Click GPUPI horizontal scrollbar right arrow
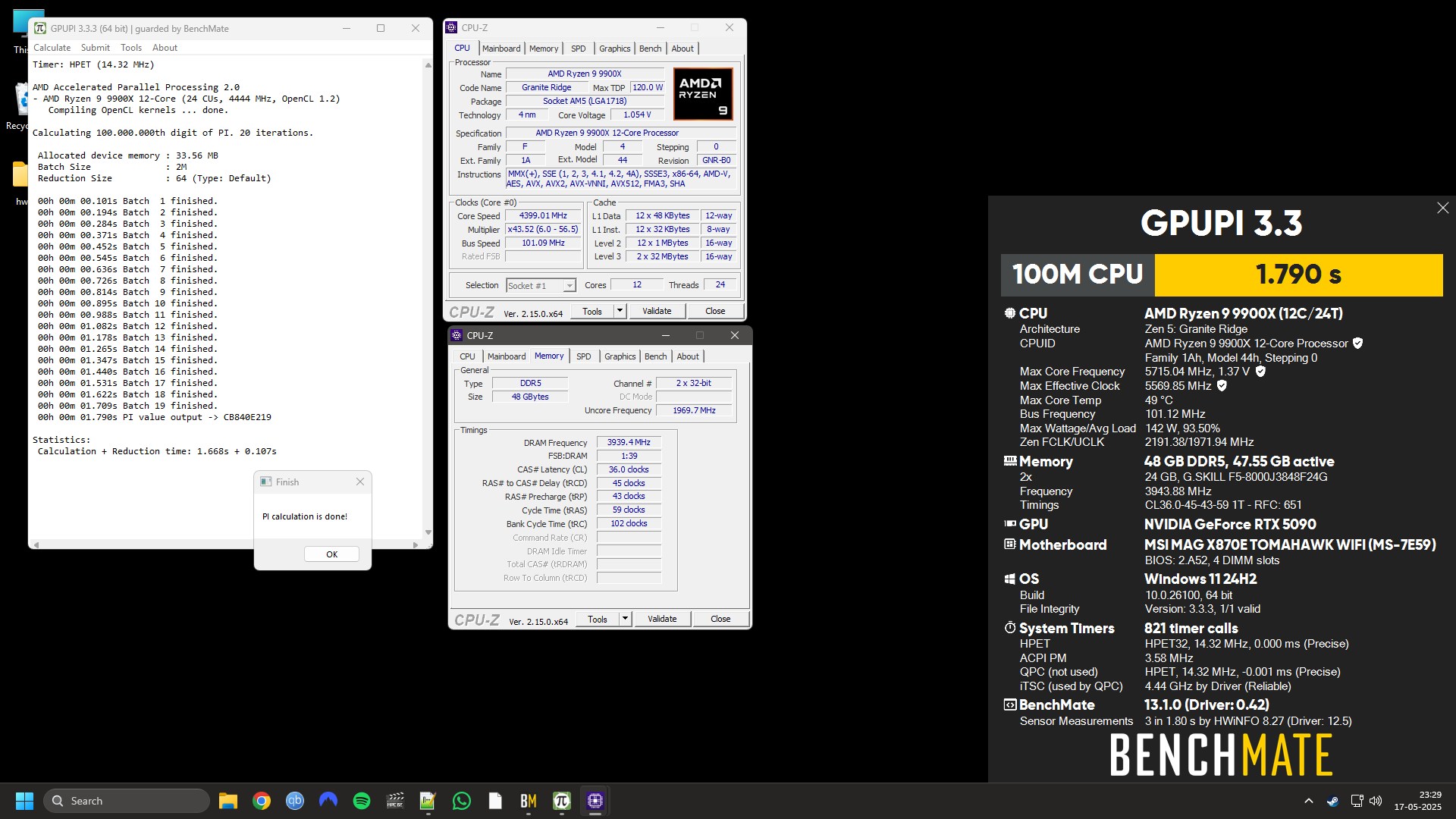The image size is (1456, 819). 415,544
